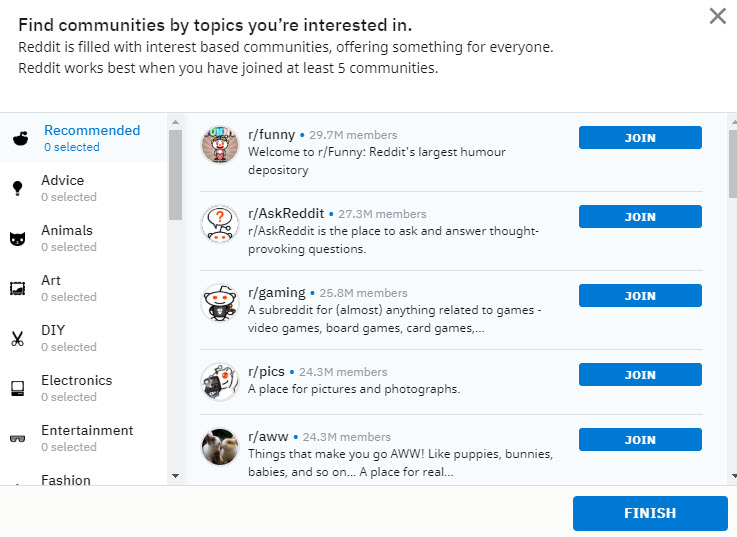The image size is (737, 537).
Task: Join the r/AskReddit community
Action: [640, 217]
